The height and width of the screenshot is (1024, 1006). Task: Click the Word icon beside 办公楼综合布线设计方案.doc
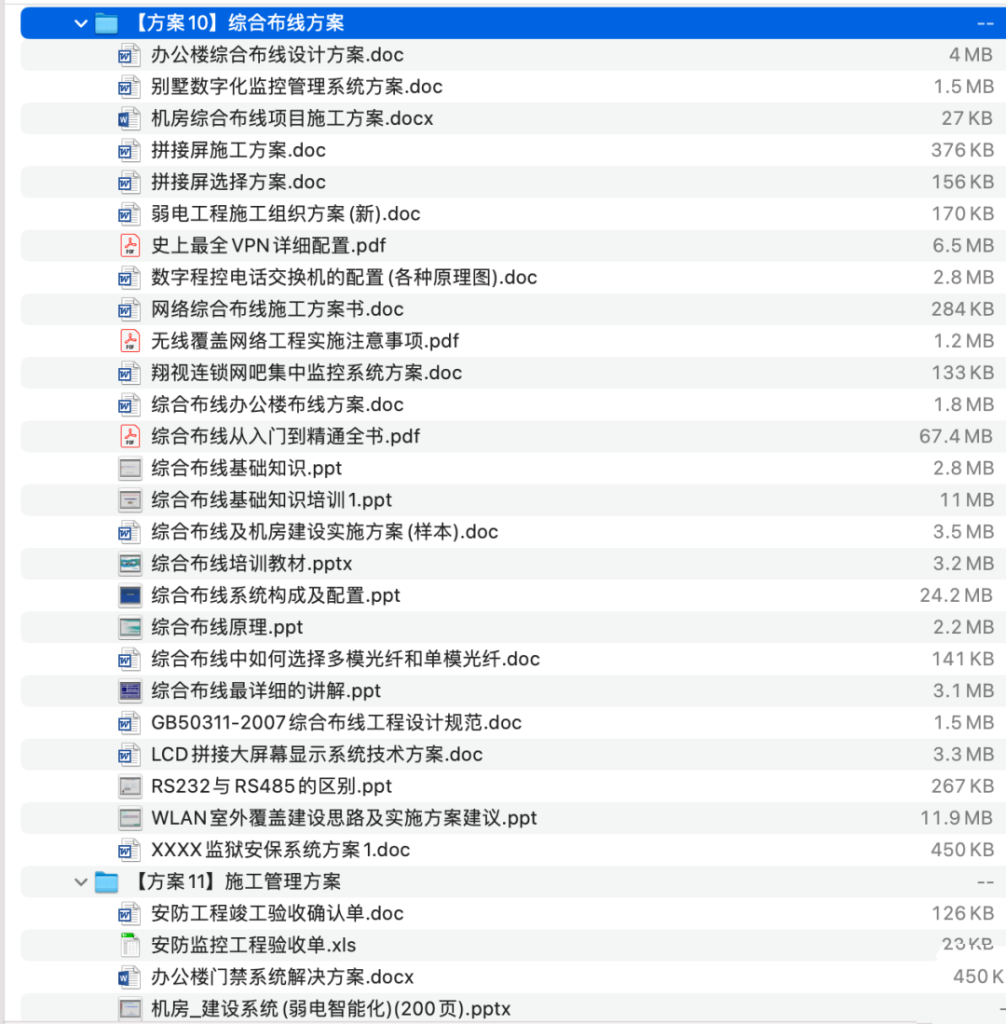click(129, 55)
